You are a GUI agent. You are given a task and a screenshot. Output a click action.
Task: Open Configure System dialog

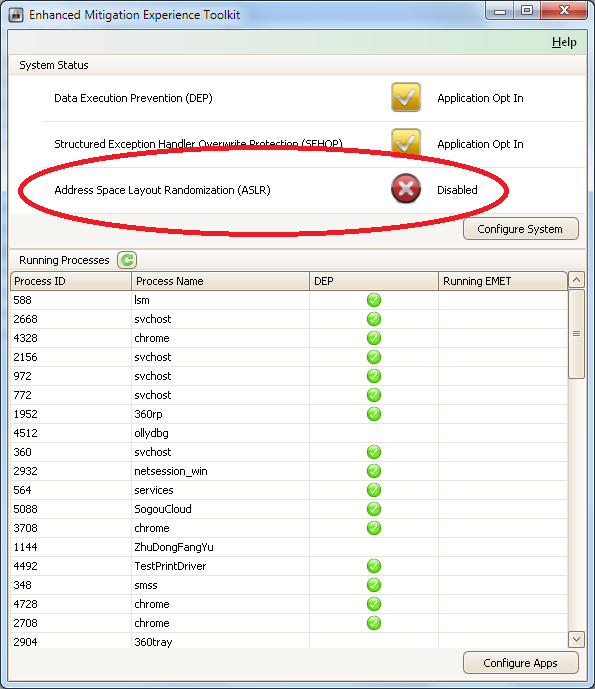(520, 229)
